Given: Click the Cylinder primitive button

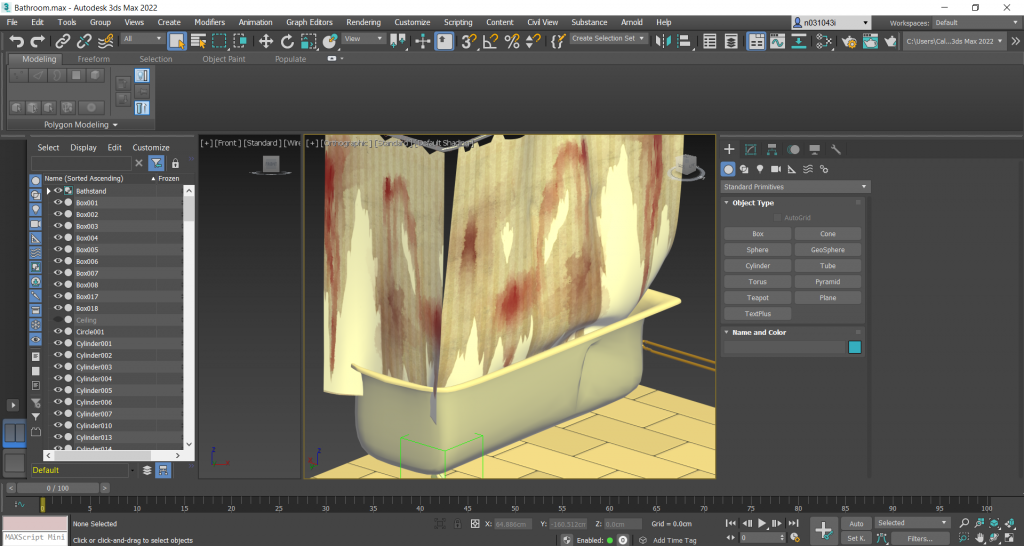Looking at the screenshot, I should (x=758, y=266).
